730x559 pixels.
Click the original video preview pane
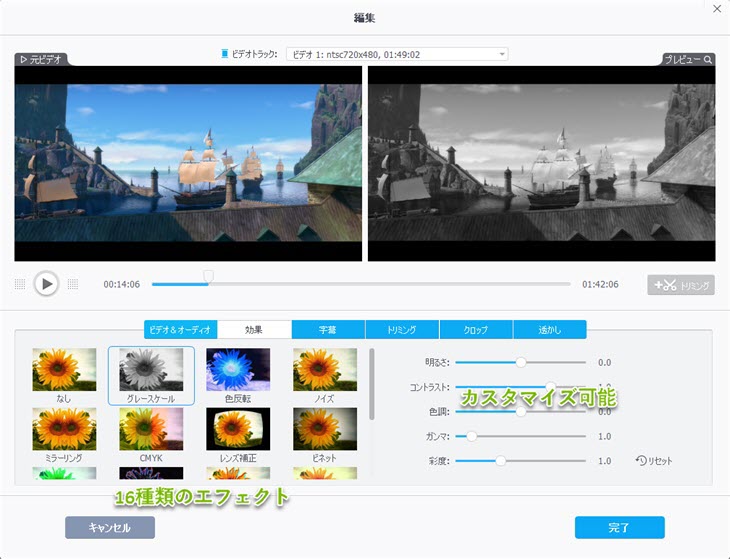188,163
